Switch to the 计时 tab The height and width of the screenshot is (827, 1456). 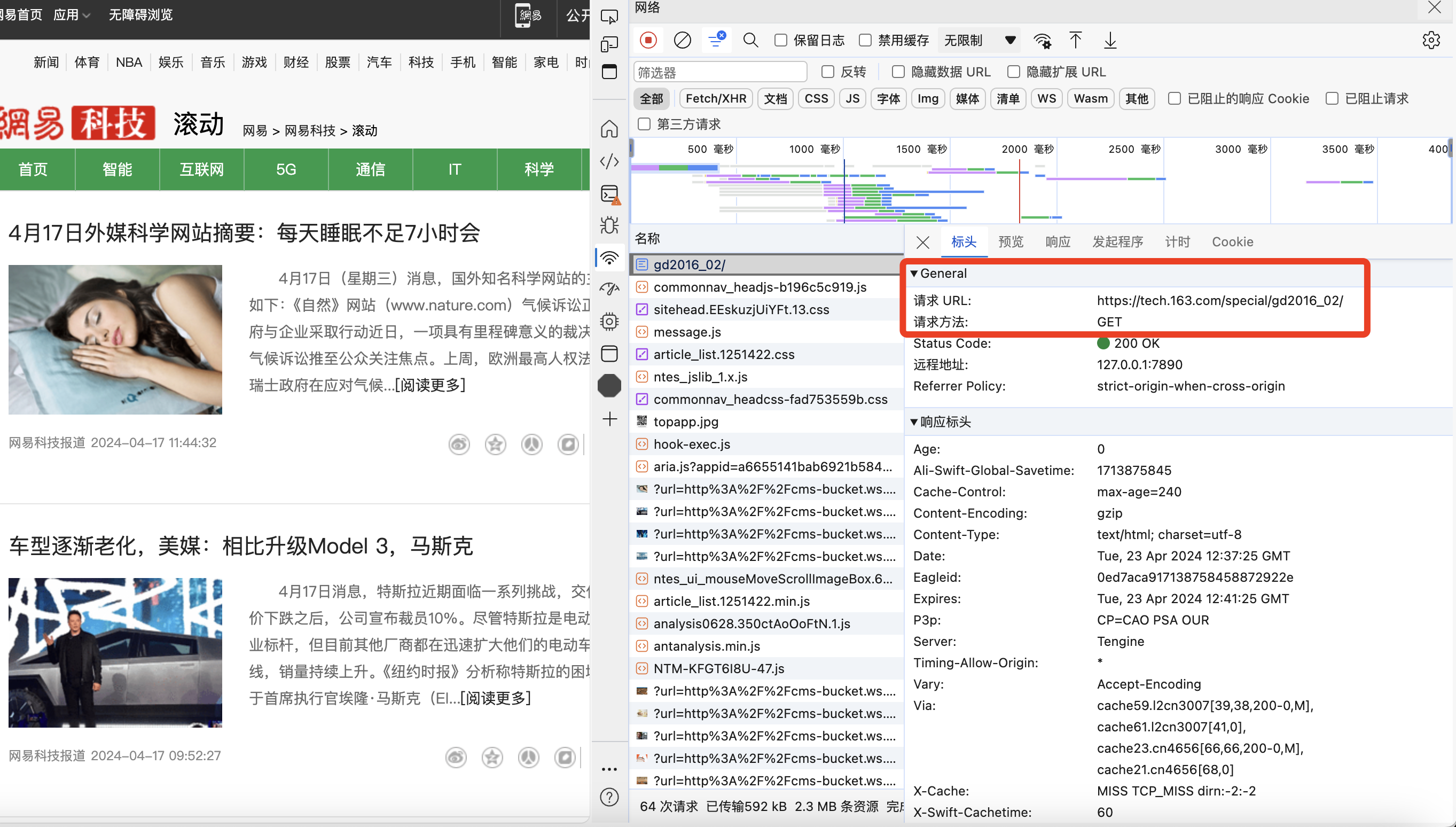tap(1177, 242)
